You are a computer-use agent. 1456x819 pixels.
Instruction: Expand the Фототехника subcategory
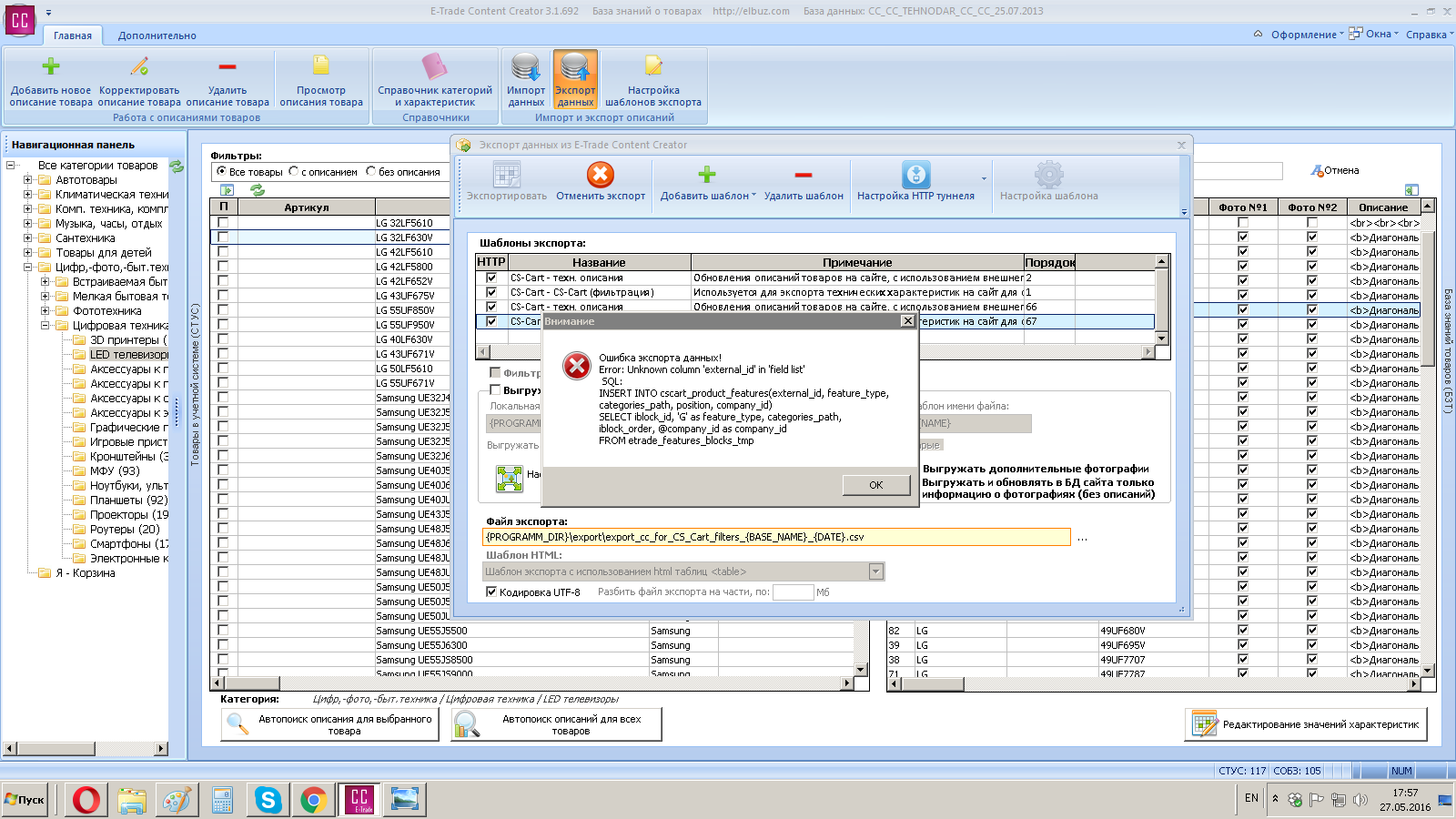pos(45,311)
